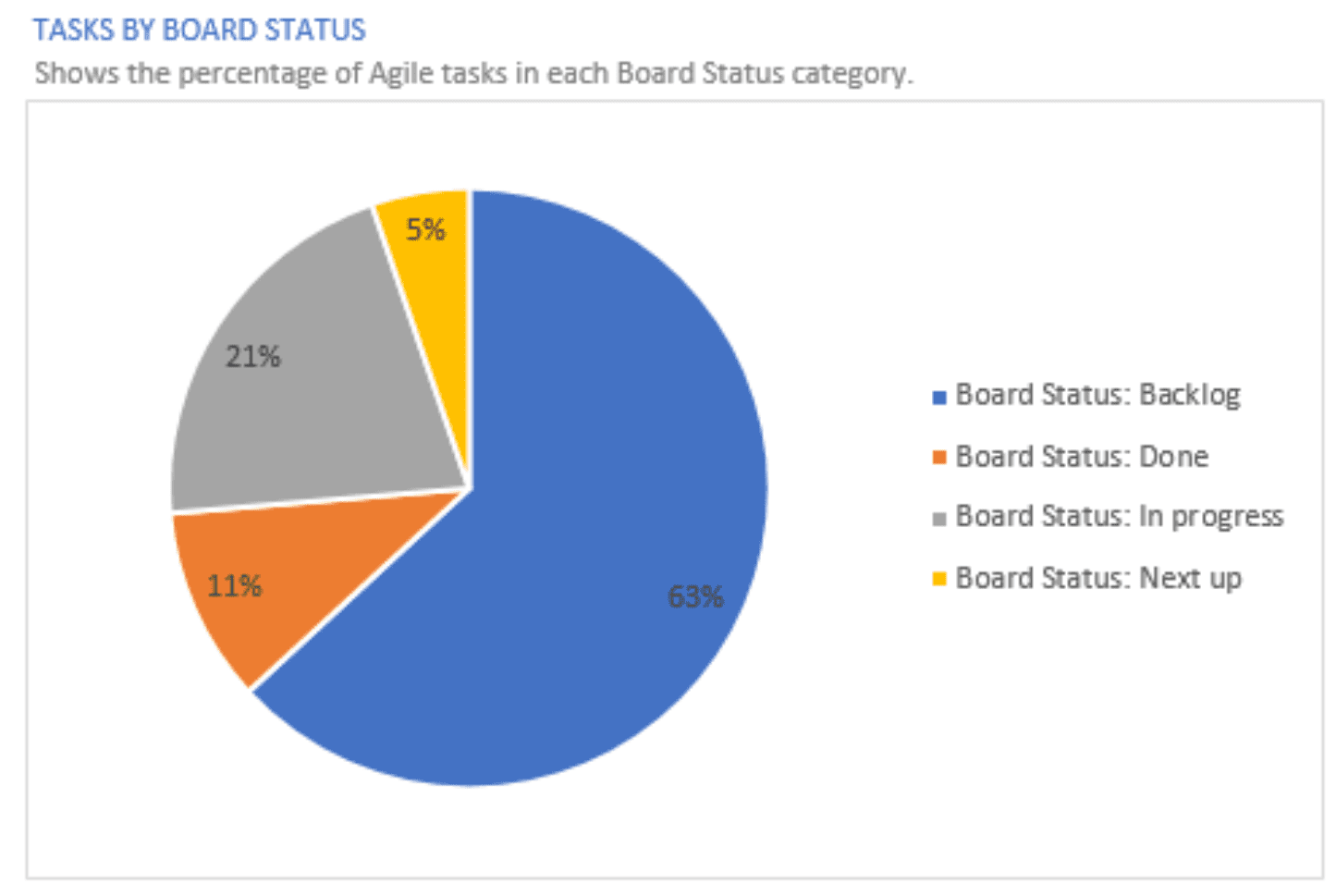
Task: Click the 'TASKS BY BOARD STATUS' title
Action: tap(200, 30)
